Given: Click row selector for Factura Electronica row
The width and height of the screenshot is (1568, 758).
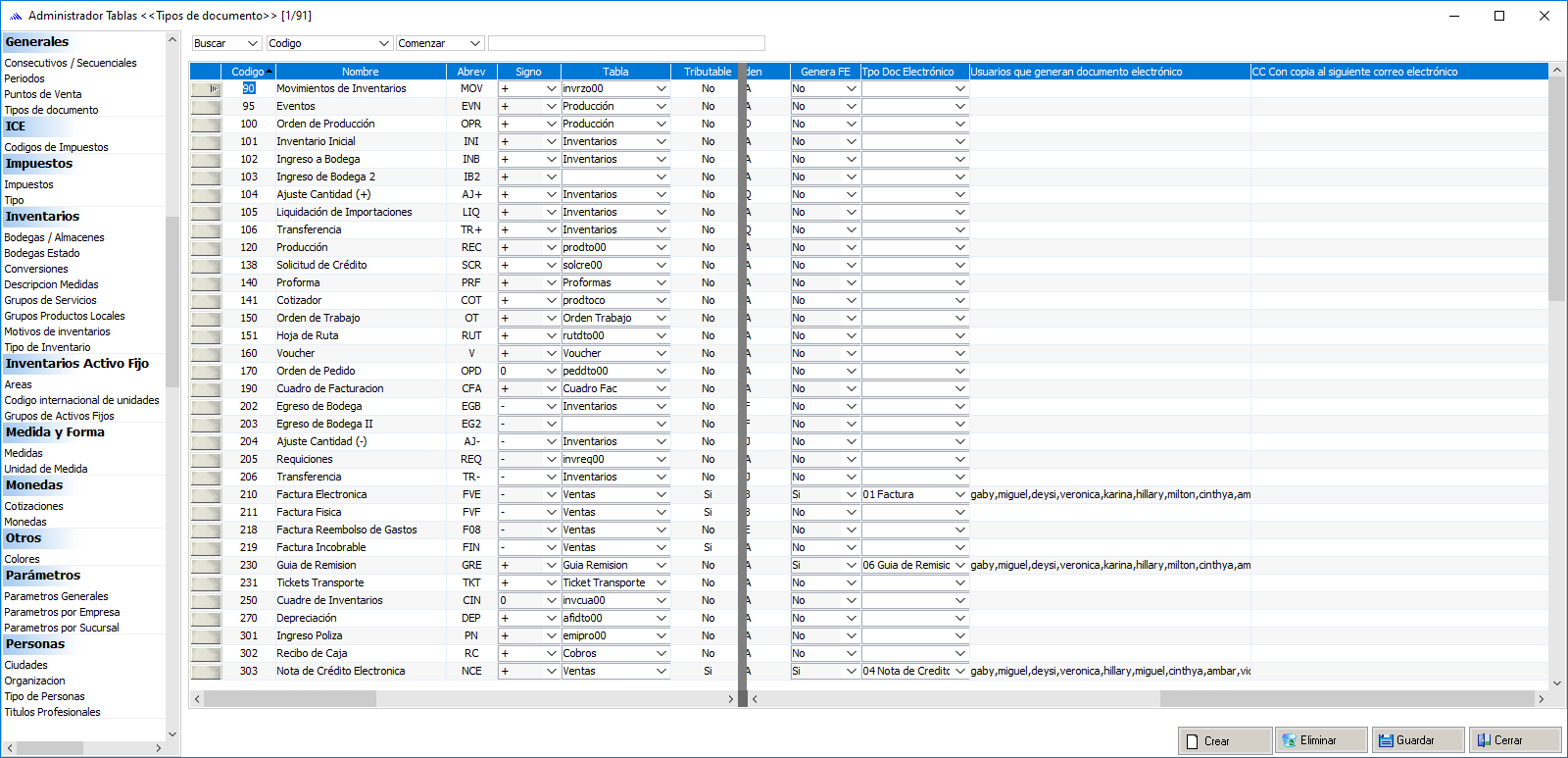Looking at the screenshot, I should [x=206, y=495].
